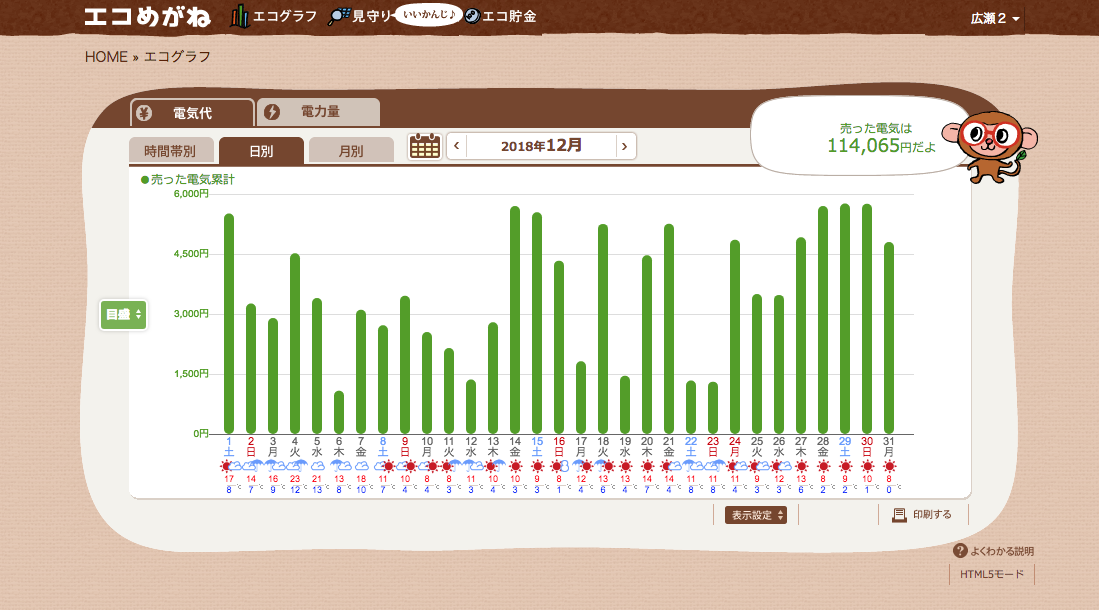The width and height of the screenshot is (1099, 610).
Task: Expand the 広瀬２ account dropdown
Action: (x=995, y=19)
